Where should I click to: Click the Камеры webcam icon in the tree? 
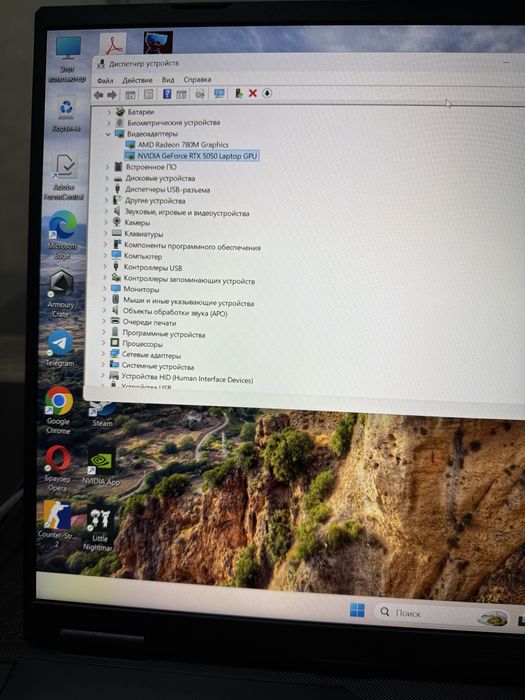117,222
